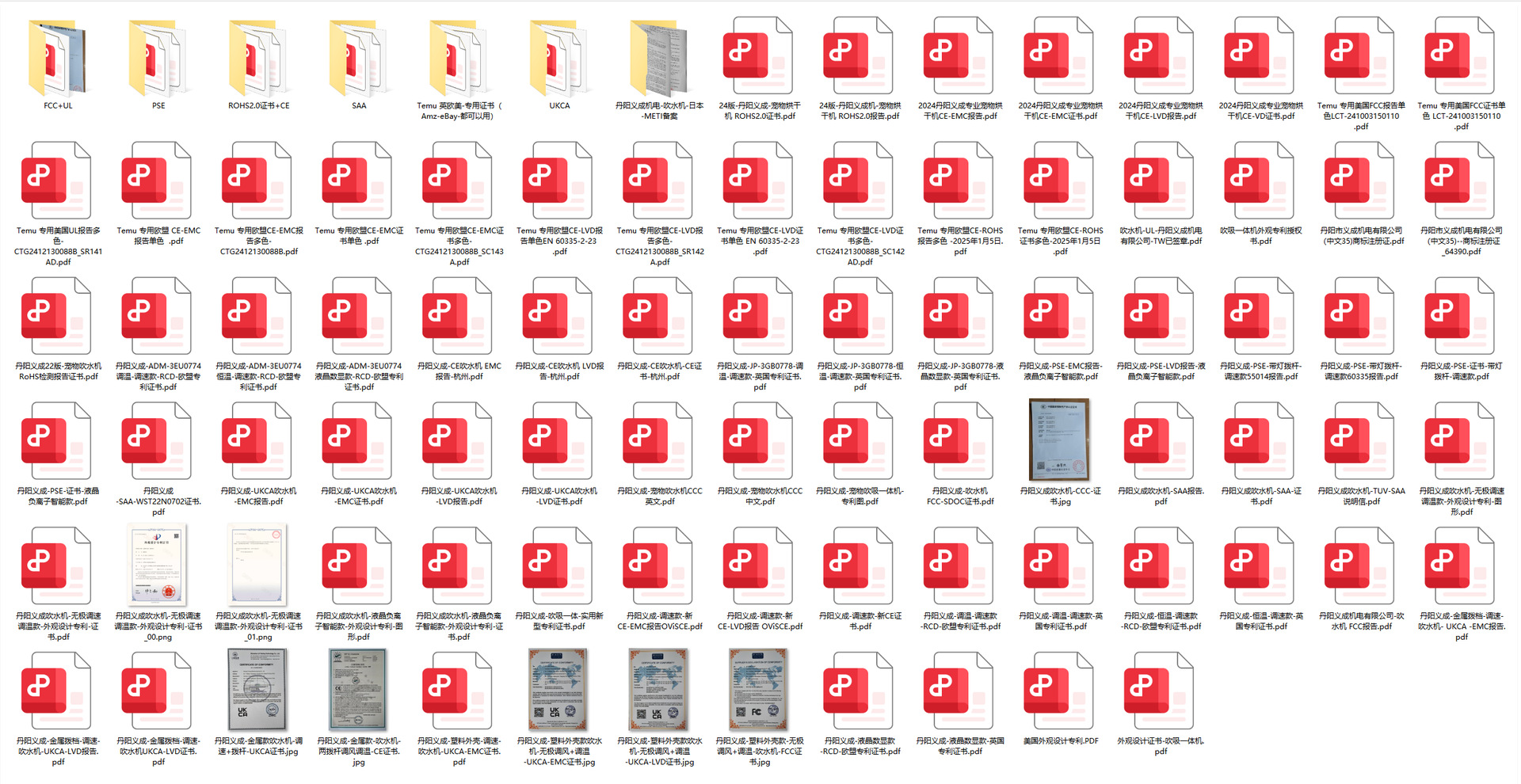Image resolution: width=1521 pixels, height=784 pixels.
Task: Click PDF icon for Temu CE-ROHS报告多色-2025年1月5日
Action: coord(960,182)
